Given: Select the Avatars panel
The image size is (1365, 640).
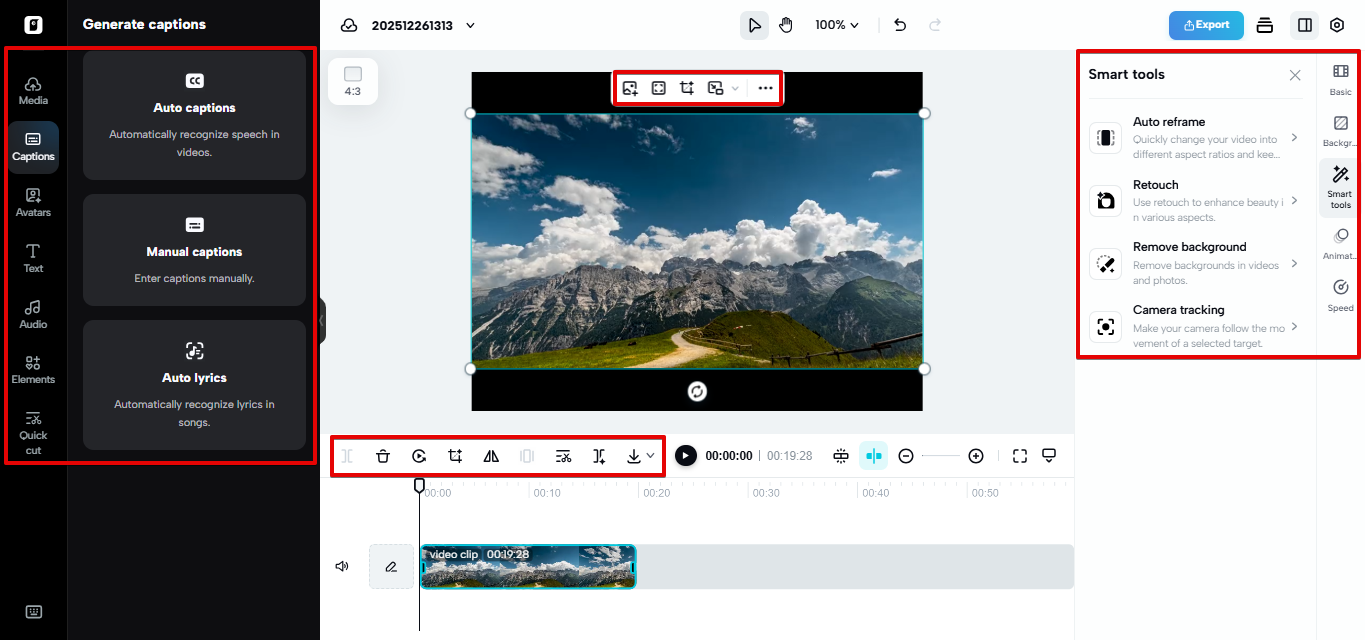Looking at the screenshot, I should point(33,202).
